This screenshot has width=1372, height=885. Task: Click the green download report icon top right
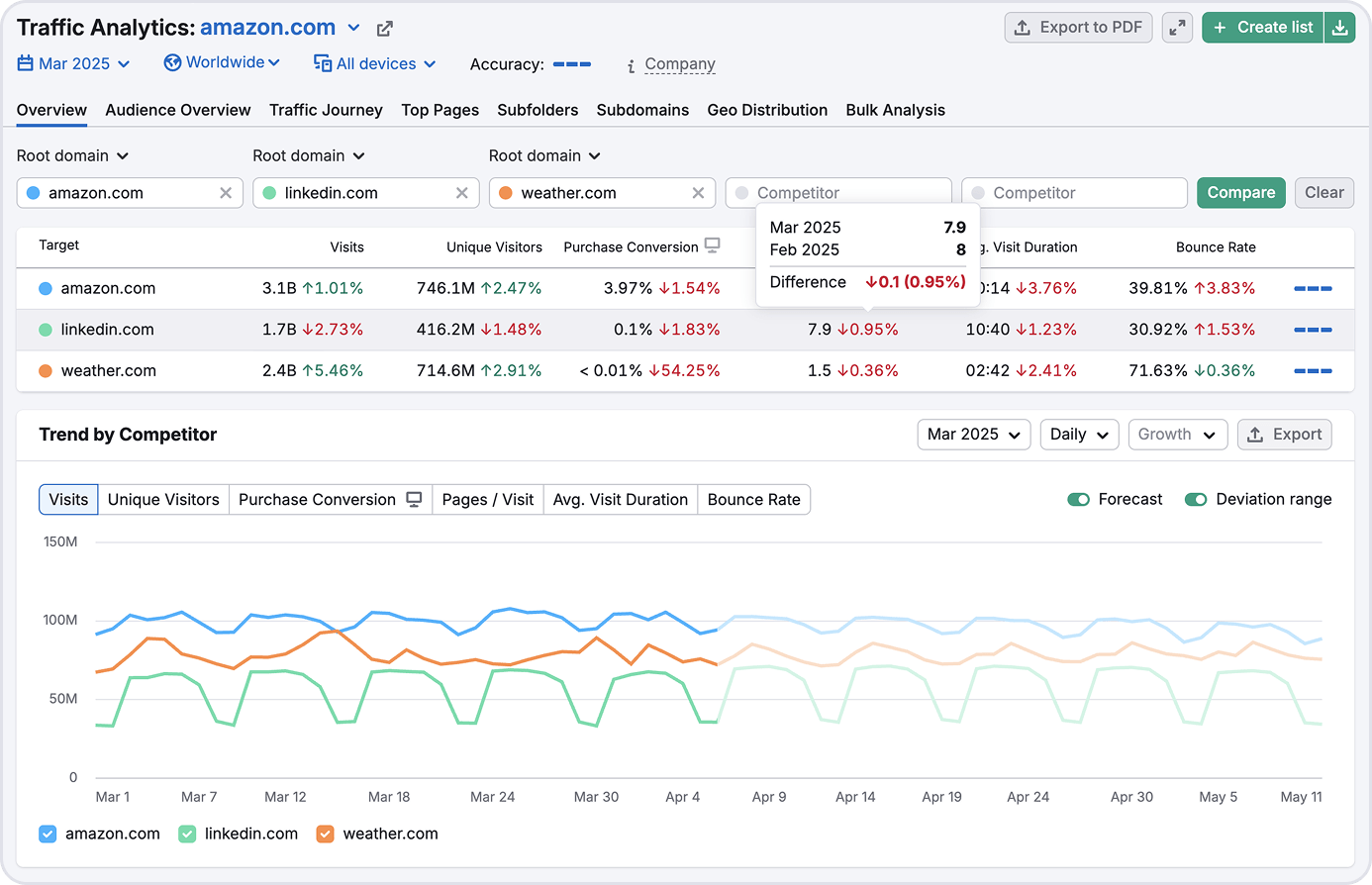tap(1340, 27)
